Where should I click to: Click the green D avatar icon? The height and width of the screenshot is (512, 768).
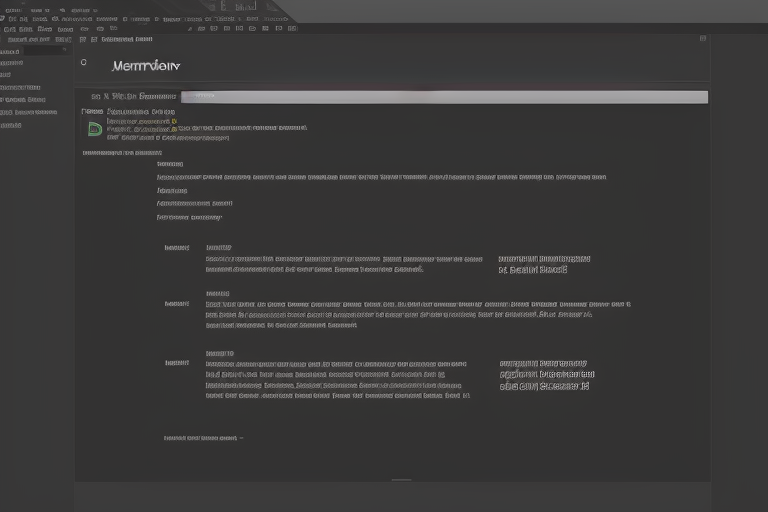click(94, 128)
